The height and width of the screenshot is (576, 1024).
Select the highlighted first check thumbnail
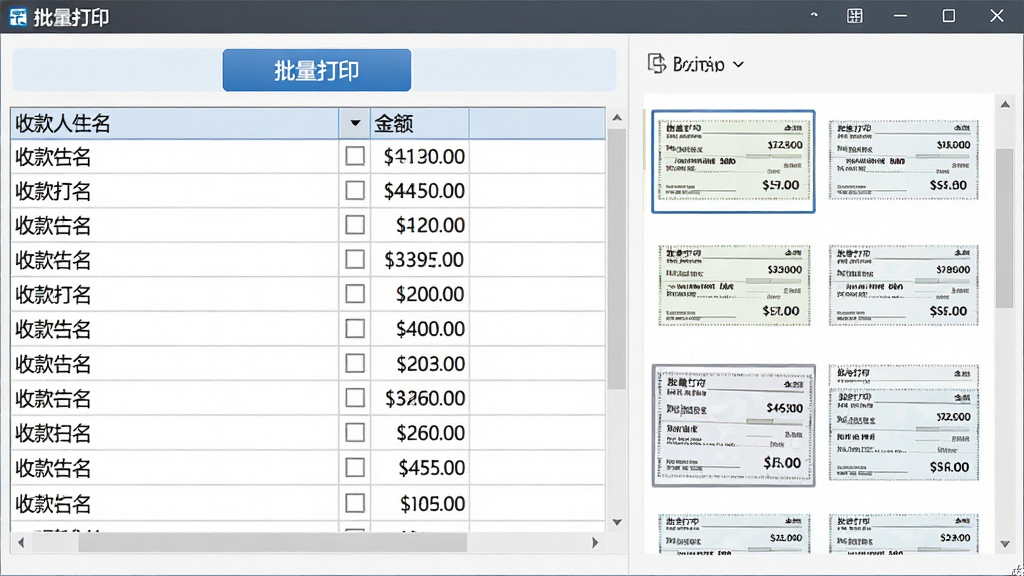click(733, 161)
